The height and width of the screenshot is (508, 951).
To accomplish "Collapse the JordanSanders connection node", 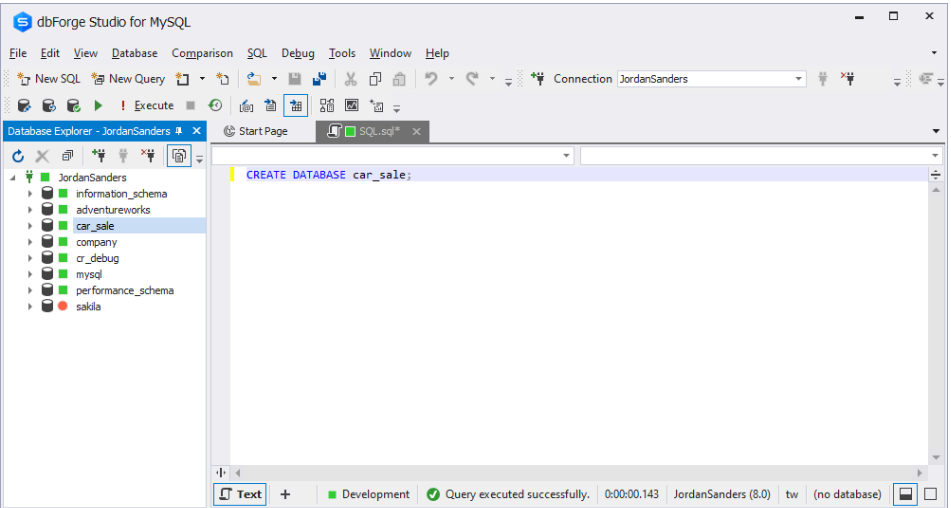I will 13,178.
